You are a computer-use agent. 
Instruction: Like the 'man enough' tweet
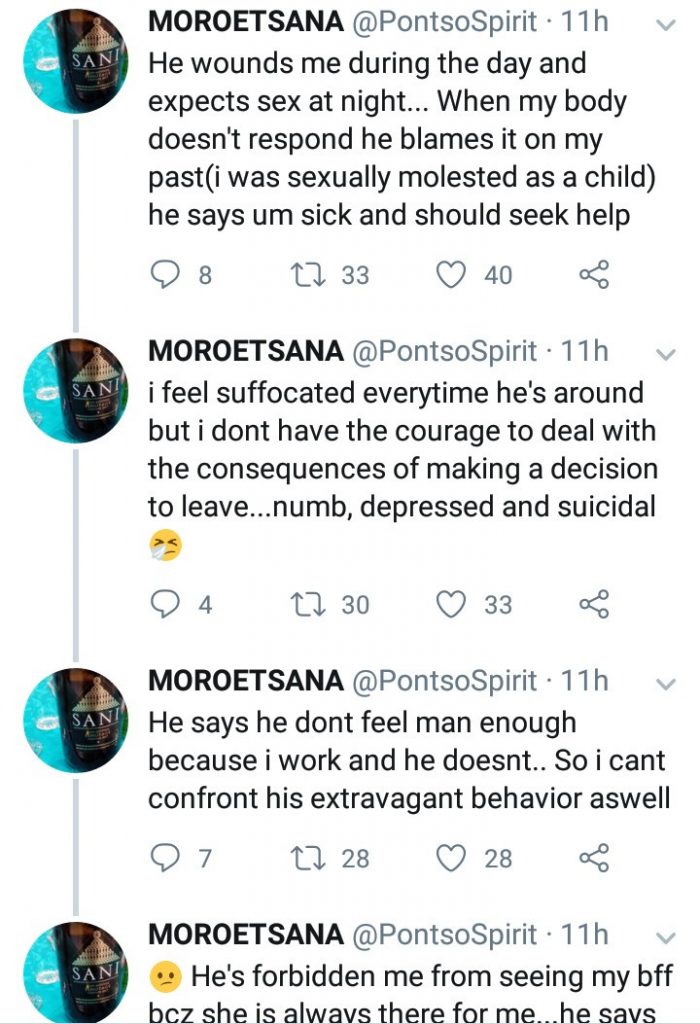coord(453,858)
